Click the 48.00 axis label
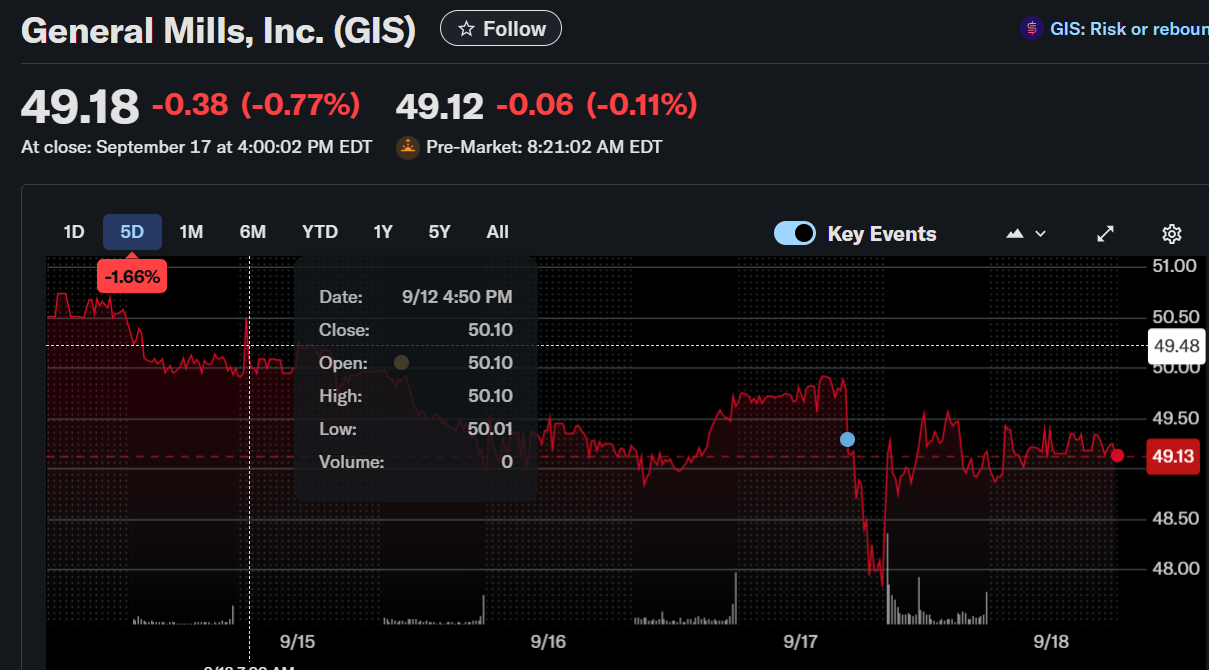The height and width of the screenshot is (670, 1209). pyautogui.click(x=1174, y=569)
